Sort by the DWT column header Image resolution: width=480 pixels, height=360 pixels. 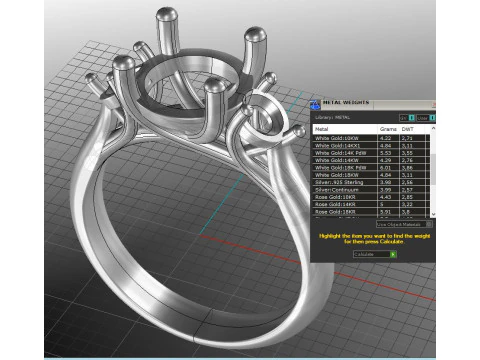(x=413, y=129)
